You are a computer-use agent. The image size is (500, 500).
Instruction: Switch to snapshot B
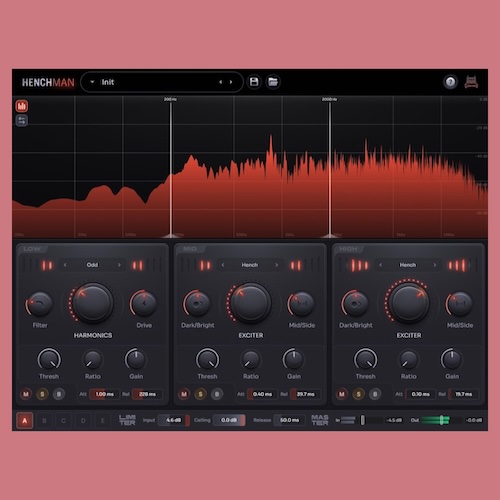tap(44, 421)
